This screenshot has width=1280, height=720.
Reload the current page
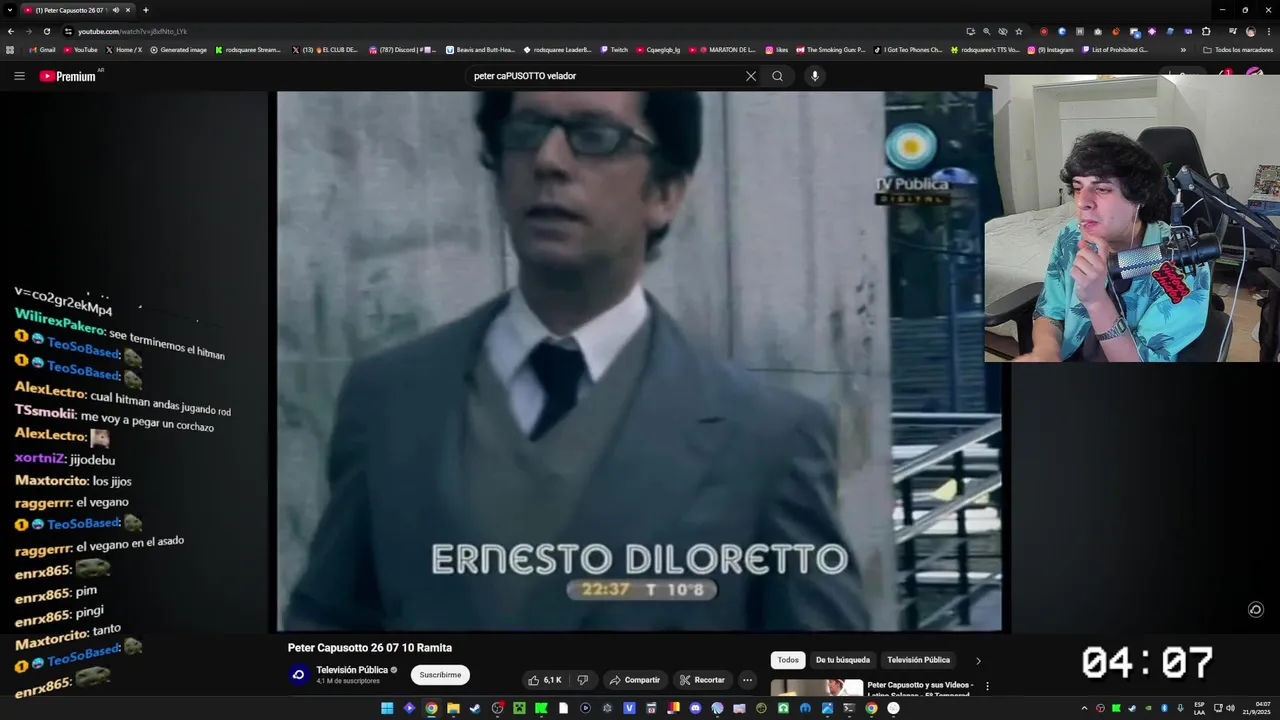[46, 31]
